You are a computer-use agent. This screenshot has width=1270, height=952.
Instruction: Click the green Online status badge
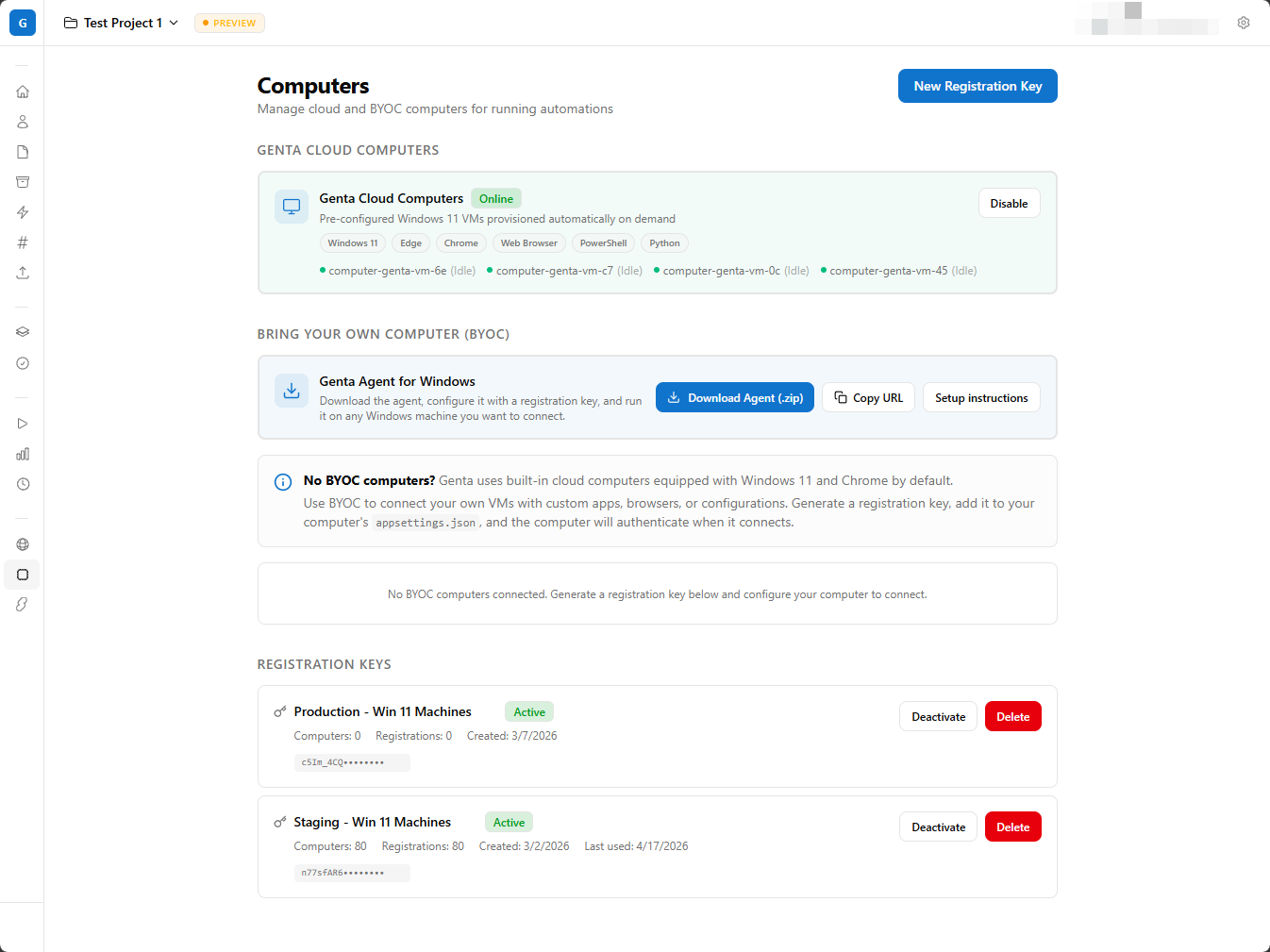496,199
